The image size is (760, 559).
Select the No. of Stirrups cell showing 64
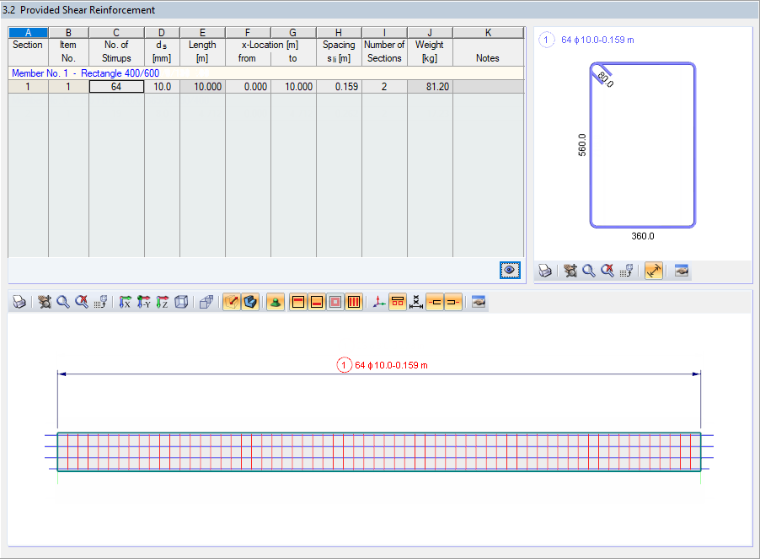click(116, 87)
